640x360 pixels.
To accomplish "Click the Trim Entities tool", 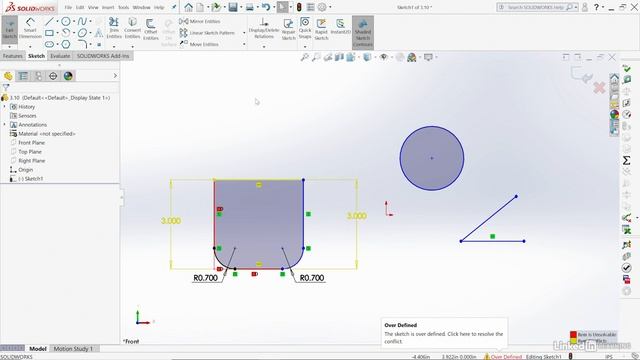I will point(114,28).
